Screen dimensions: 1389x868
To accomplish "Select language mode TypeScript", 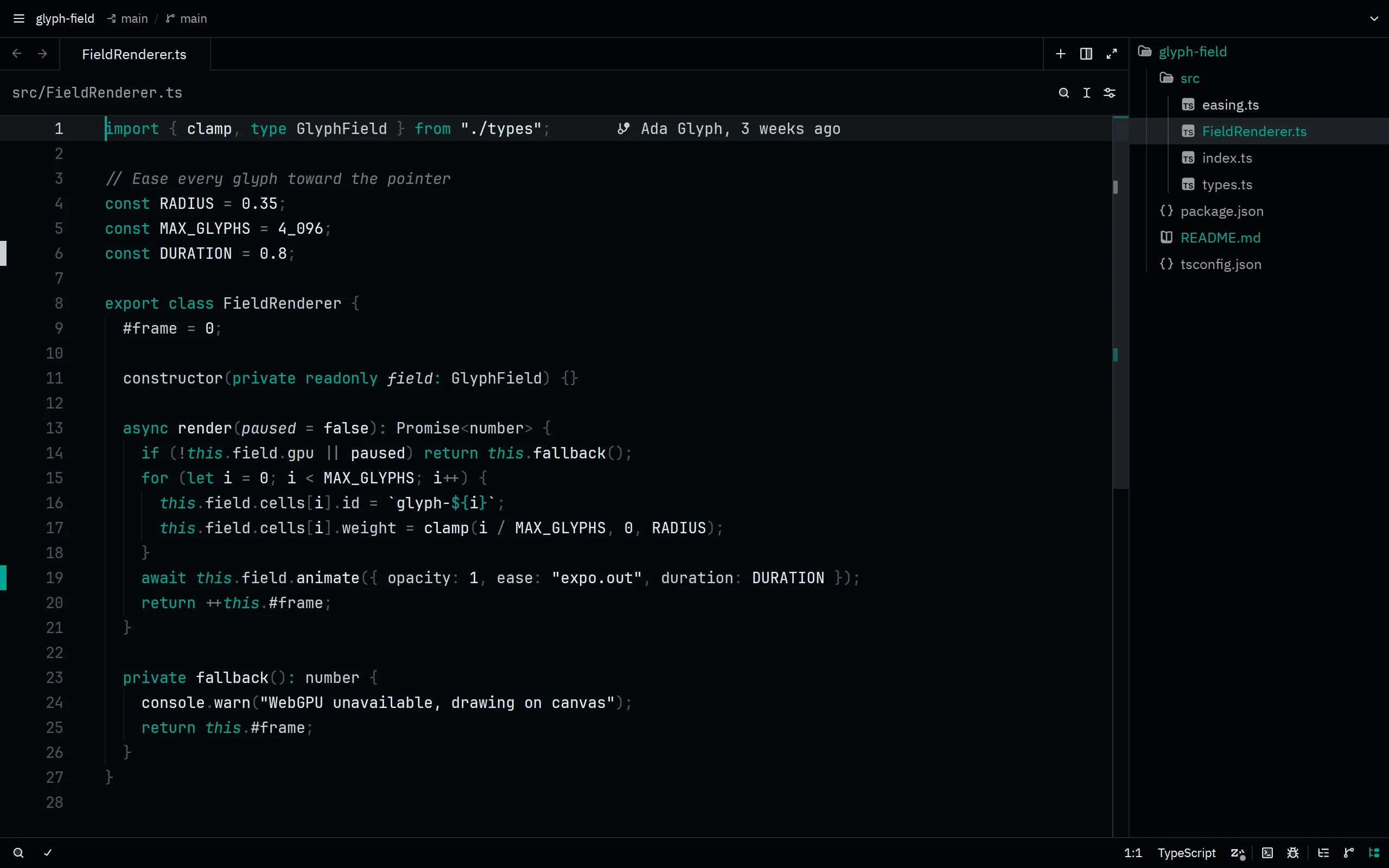I will click(x=1187, y=852).
